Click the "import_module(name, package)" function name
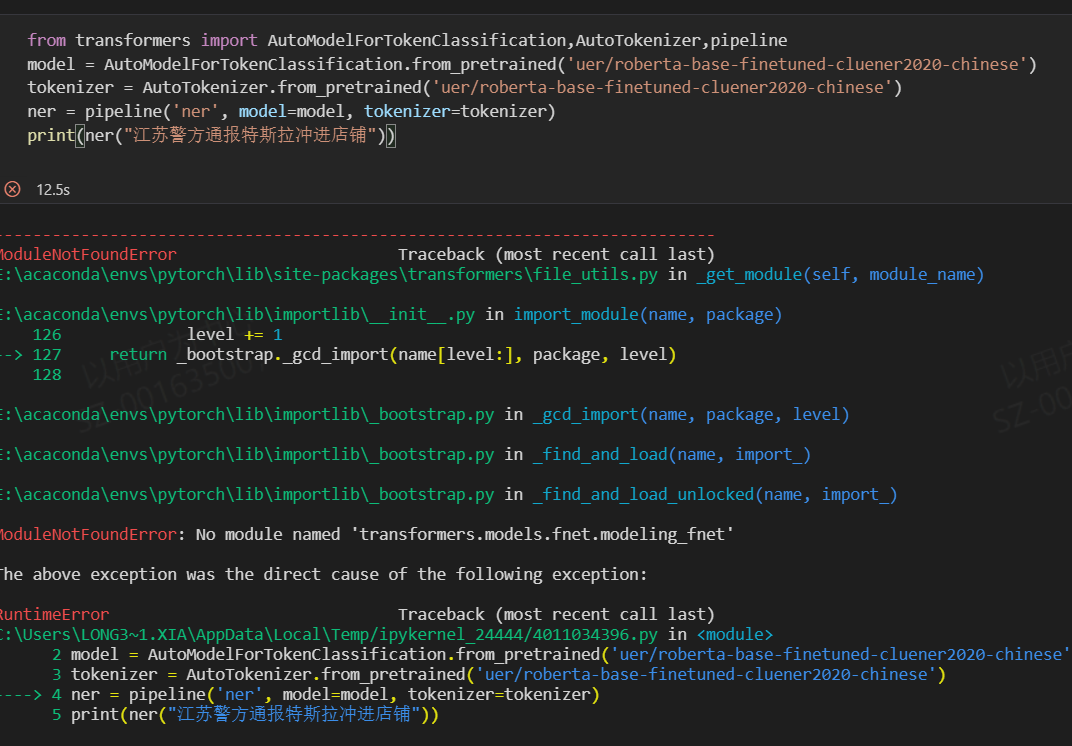 click(x=647, y=315)
